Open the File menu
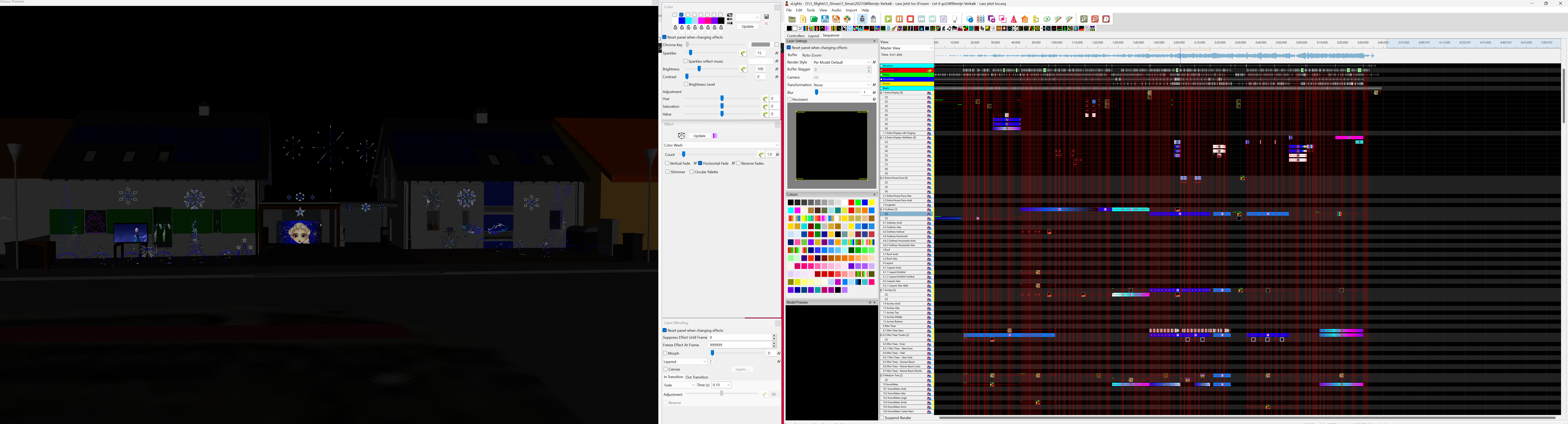 tap(789, 10)
